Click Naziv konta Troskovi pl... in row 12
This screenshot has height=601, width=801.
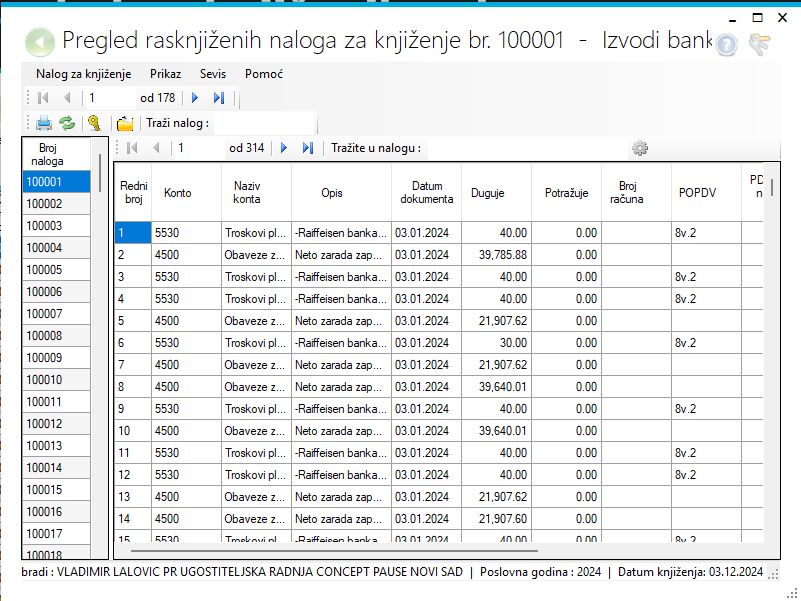256,475
